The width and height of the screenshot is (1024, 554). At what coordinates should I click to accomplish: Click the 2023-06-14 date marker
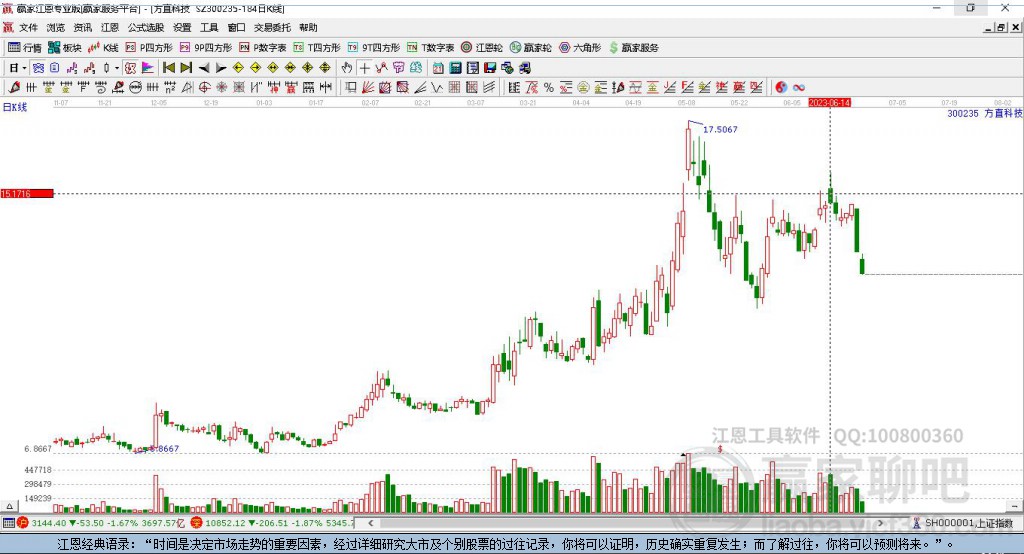coord(829,103)
